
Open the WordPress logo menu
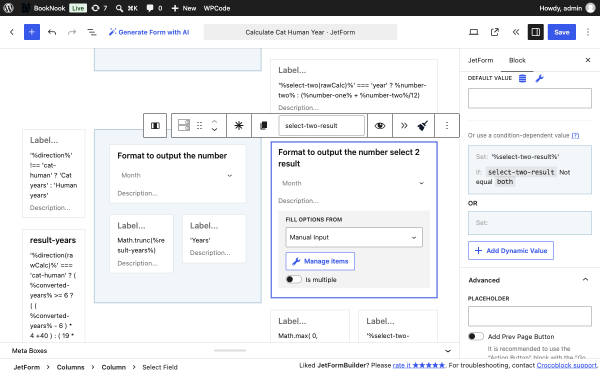click(8, 8)
